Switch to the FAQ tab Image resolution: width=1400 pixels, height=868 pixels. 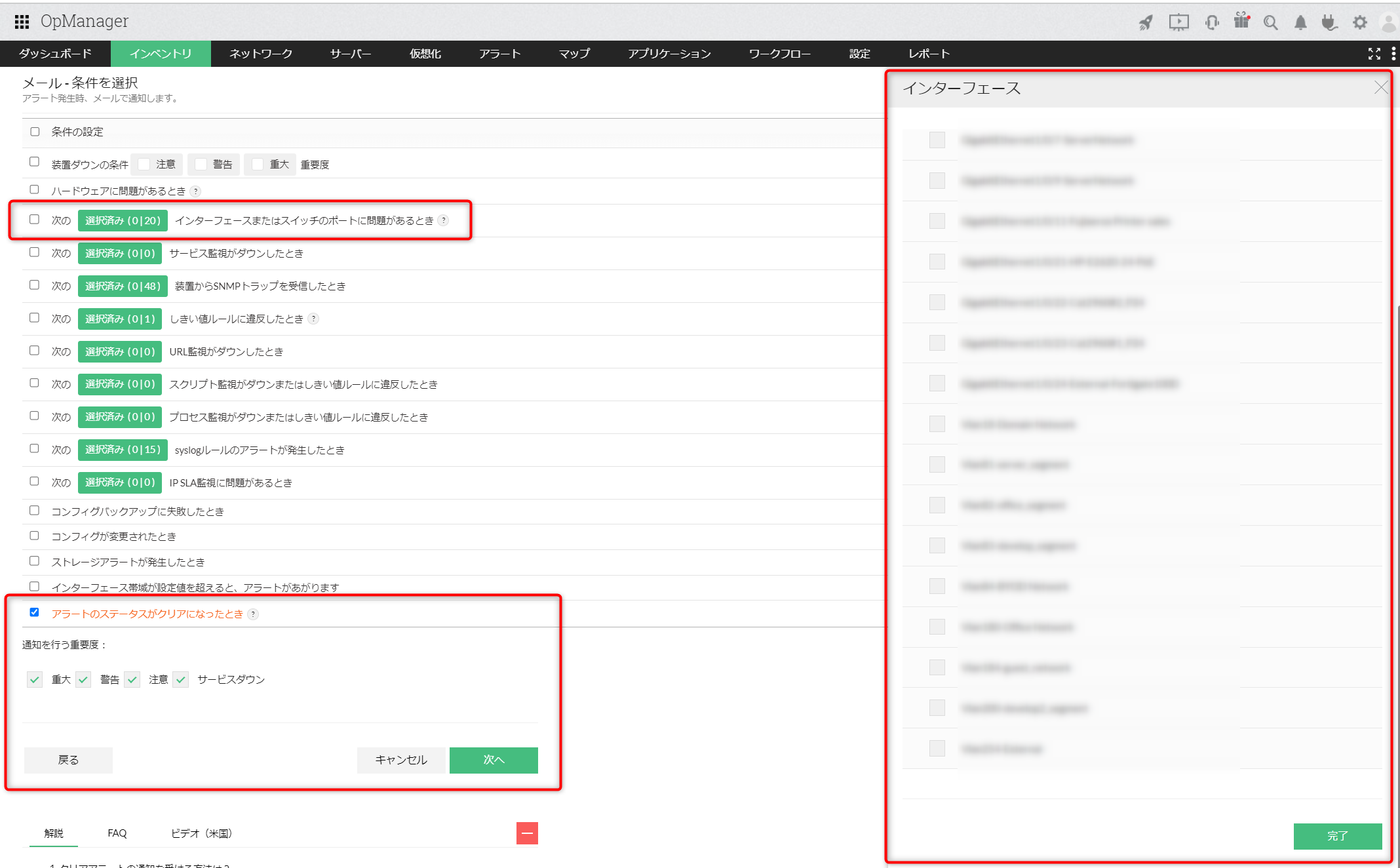click(117, 833)
